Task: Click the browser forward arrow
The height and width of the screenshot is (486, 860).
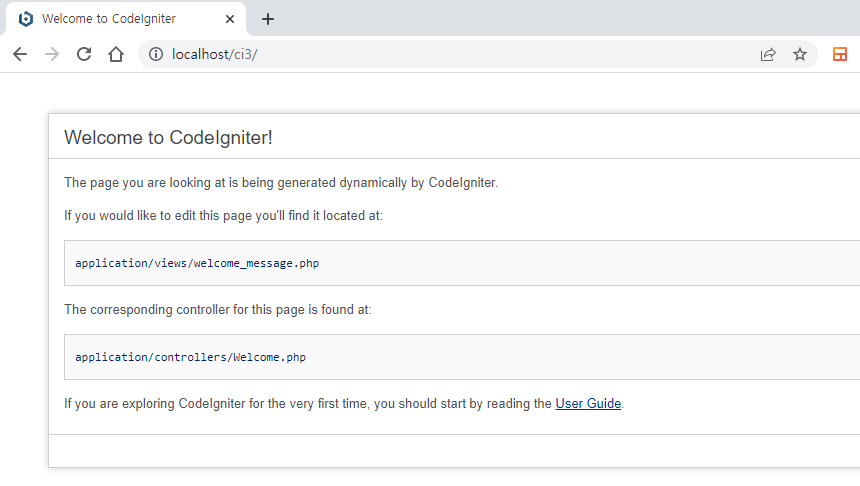Action: click(x=52, y=54)
